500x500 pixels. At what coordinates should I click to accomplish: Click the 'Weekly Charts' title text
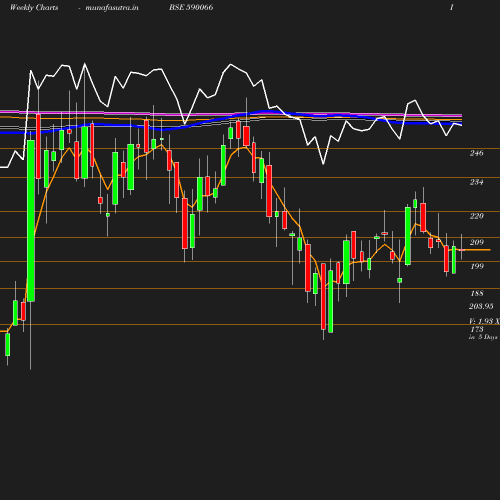point(34,8)
